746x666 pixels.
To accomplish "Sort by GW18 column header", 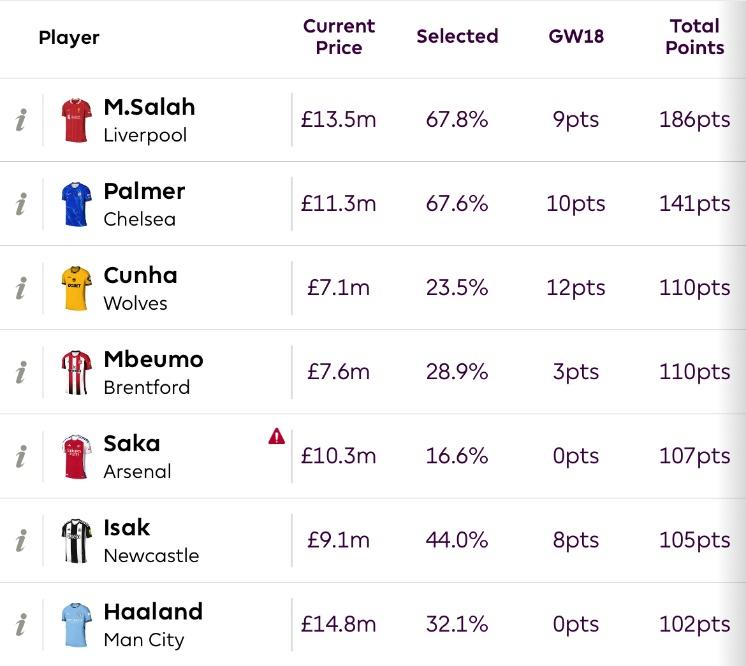I will [576, 36].
